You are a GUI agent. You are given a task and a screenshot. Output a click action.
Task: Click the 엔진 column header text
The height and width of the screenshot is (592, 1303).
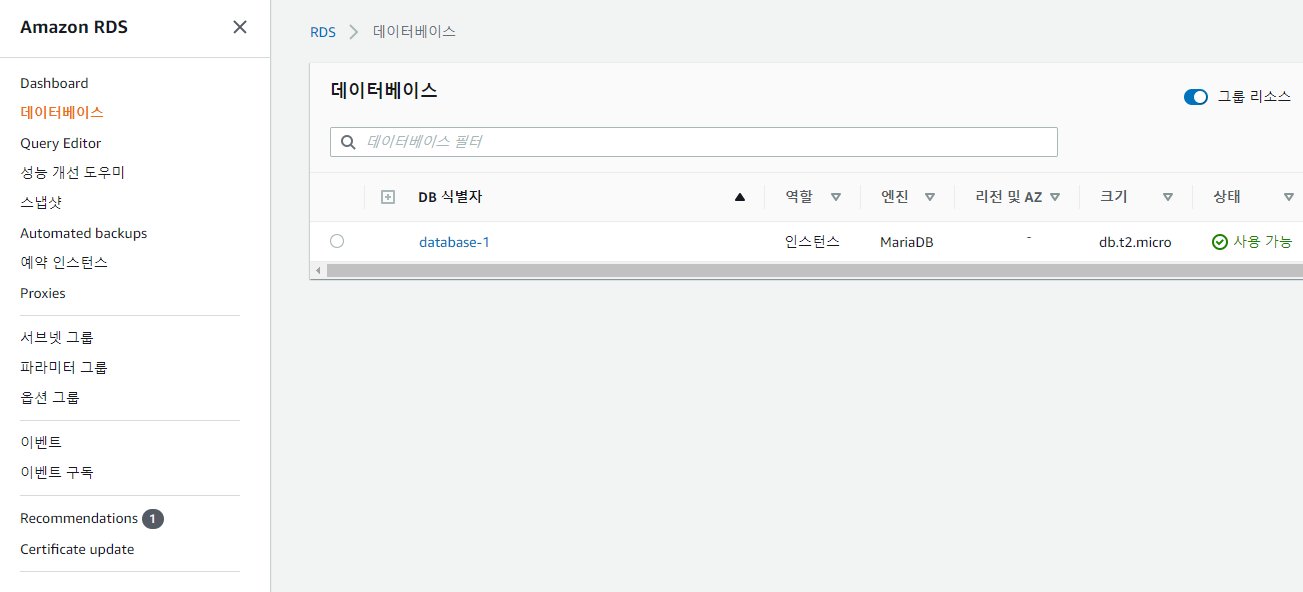[x=894, y=197]
